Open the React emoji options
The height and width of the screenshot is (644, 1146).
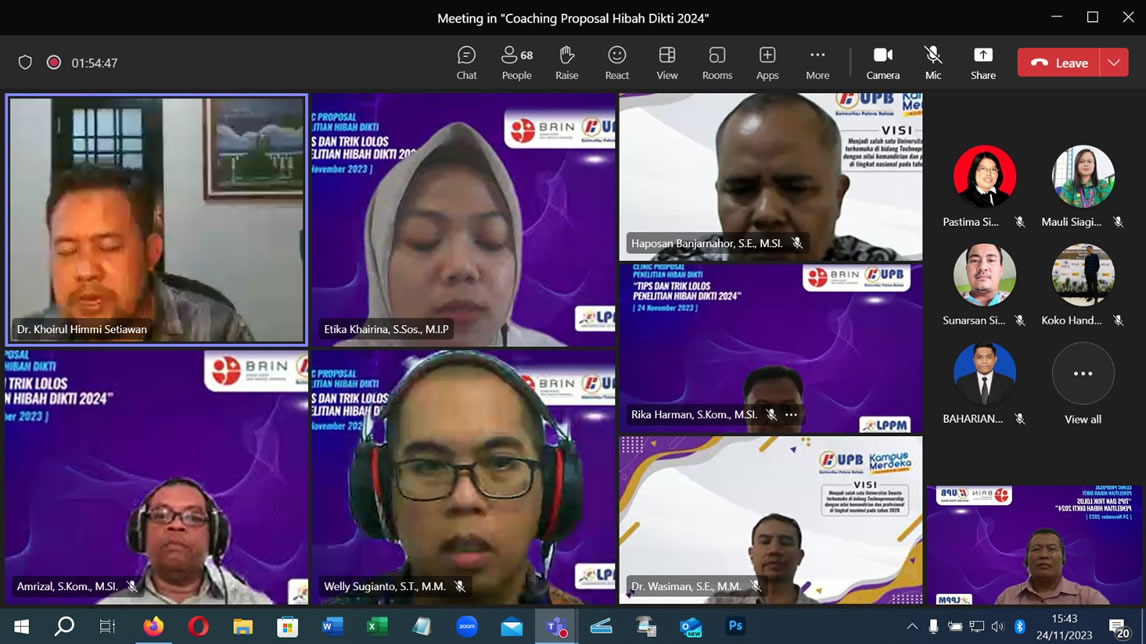(x=617, y=62)
